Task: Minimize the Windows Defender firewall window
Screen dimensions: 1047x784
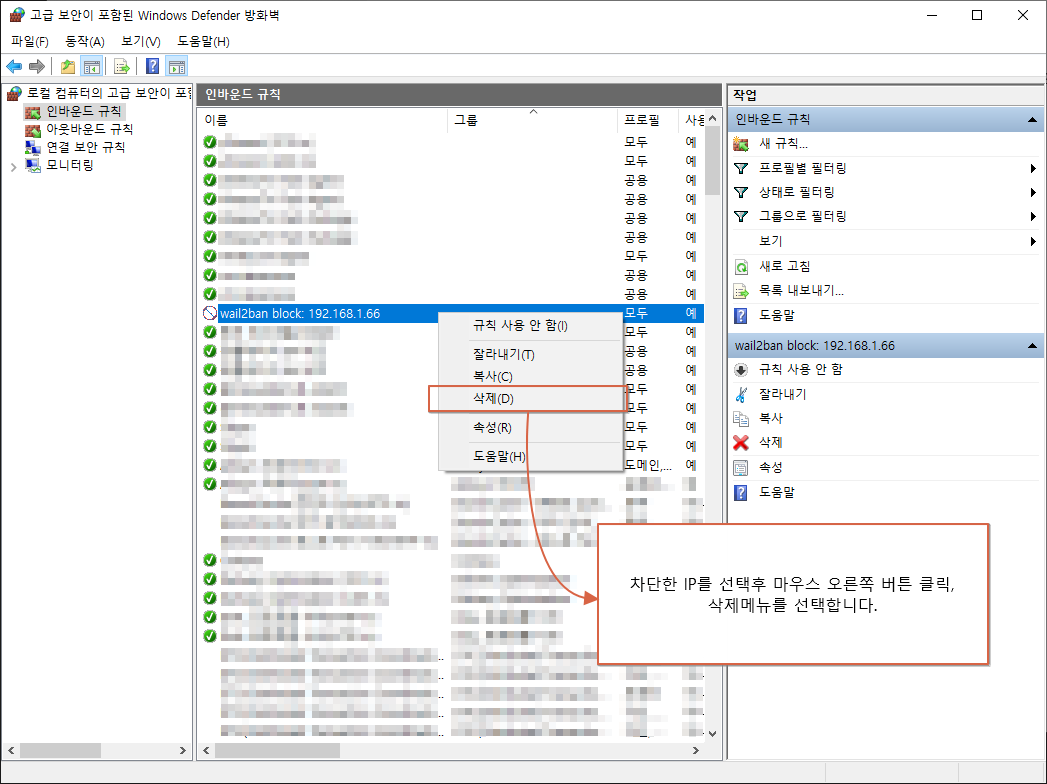Action: pos(932,15)
